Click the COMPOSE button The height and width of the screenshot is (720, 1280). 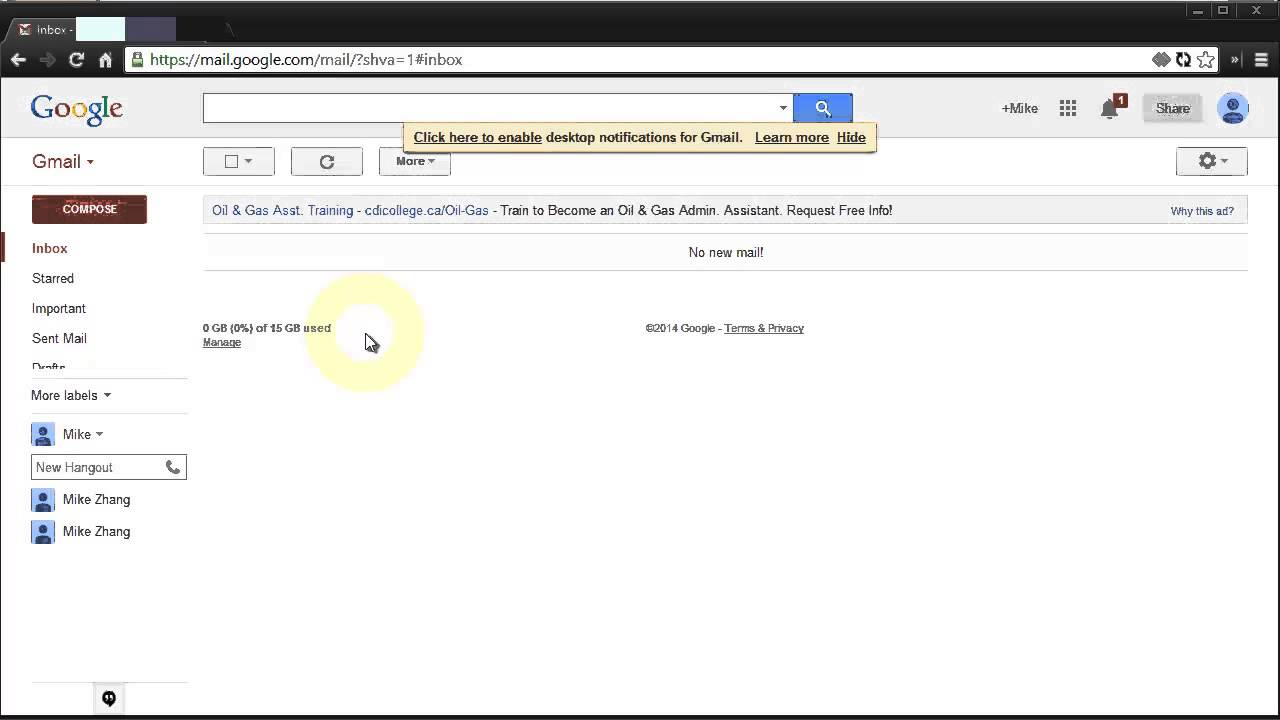[x=89, y=209]
